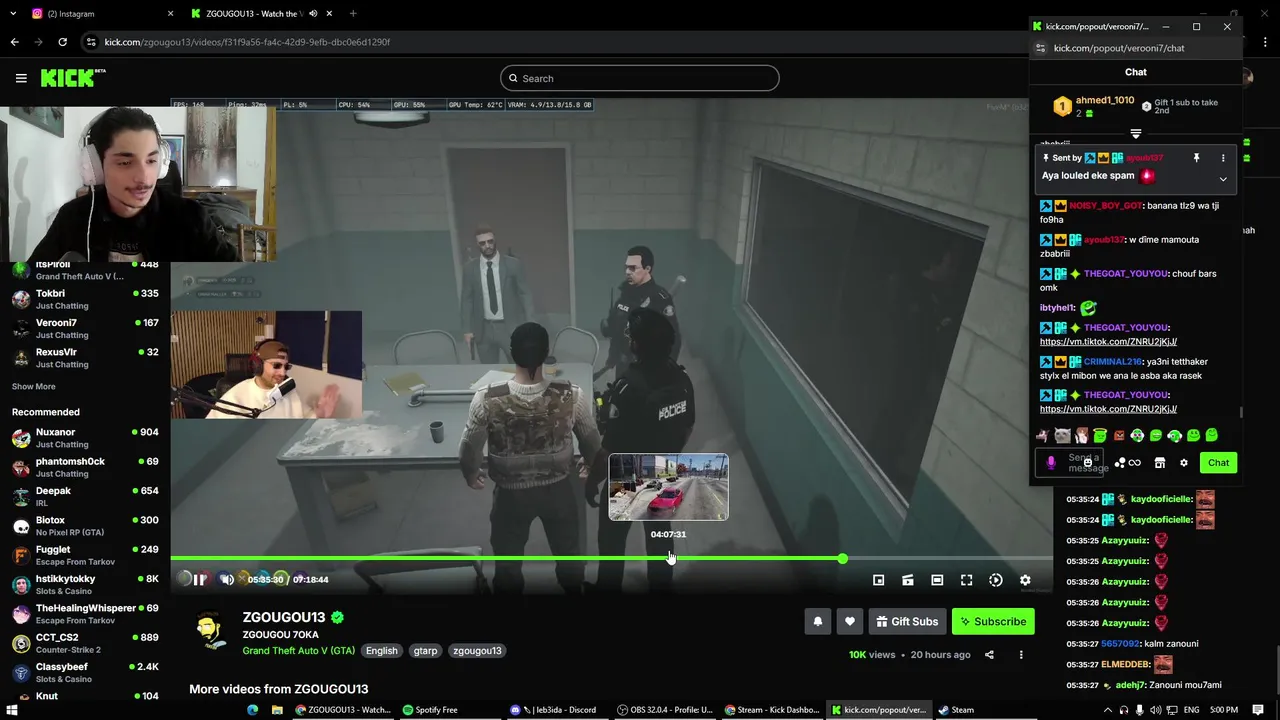This screenshot has height=720, width=1280.
Task: Open Tokbri channel in sidebar
Action: click(85, 299)
